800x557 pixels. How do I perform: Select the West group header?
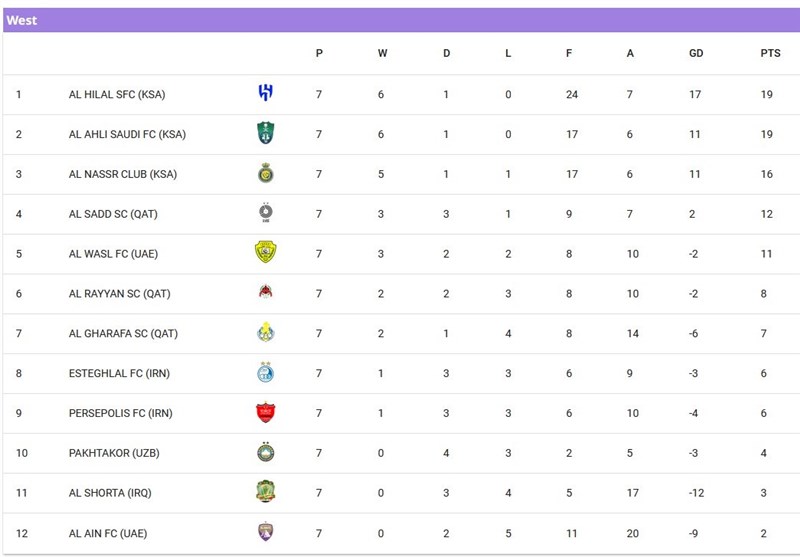[22, 20]
